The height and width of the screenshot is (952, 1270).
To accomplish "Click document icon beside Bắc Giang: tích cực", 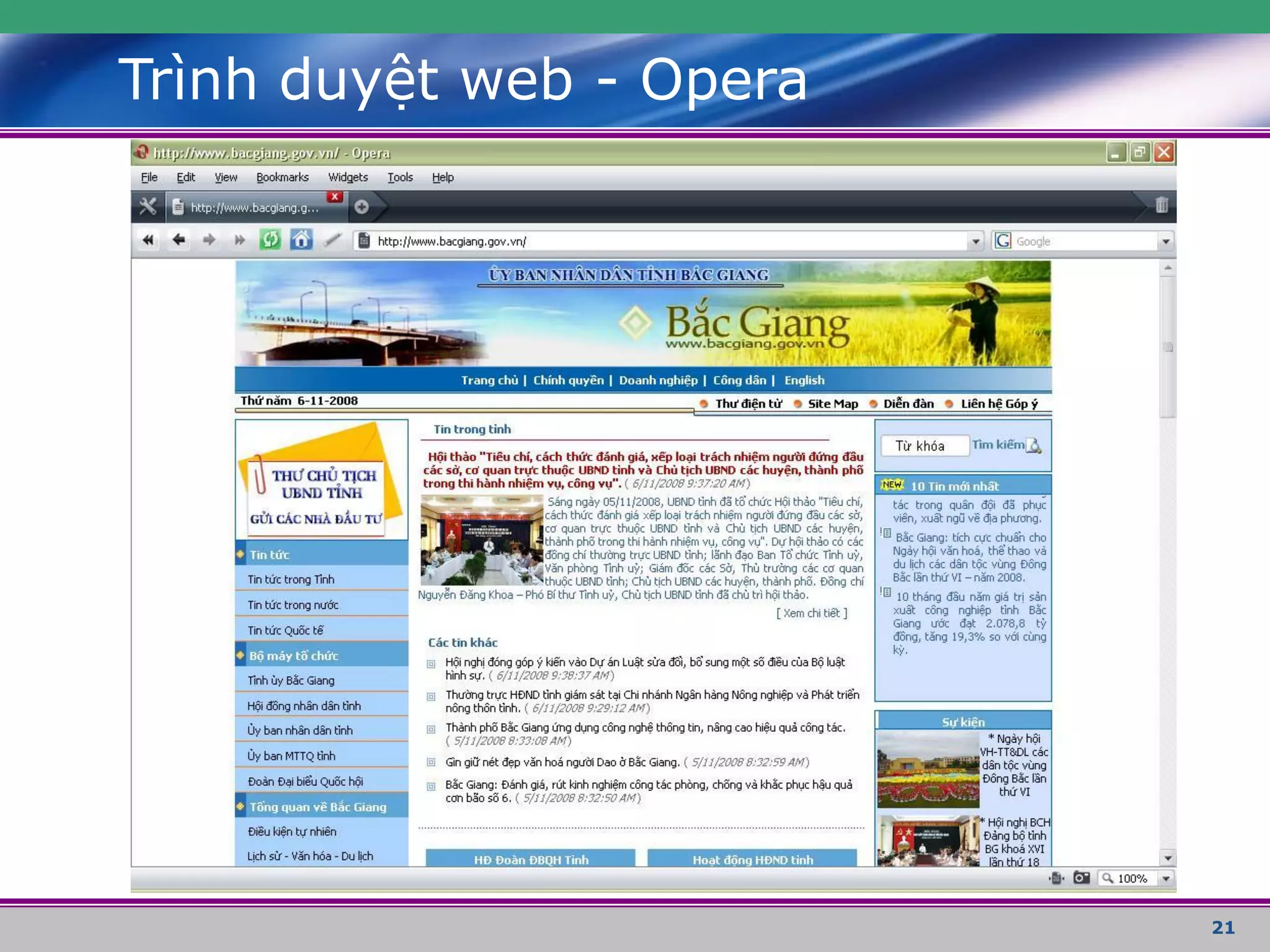I will 886,533.
